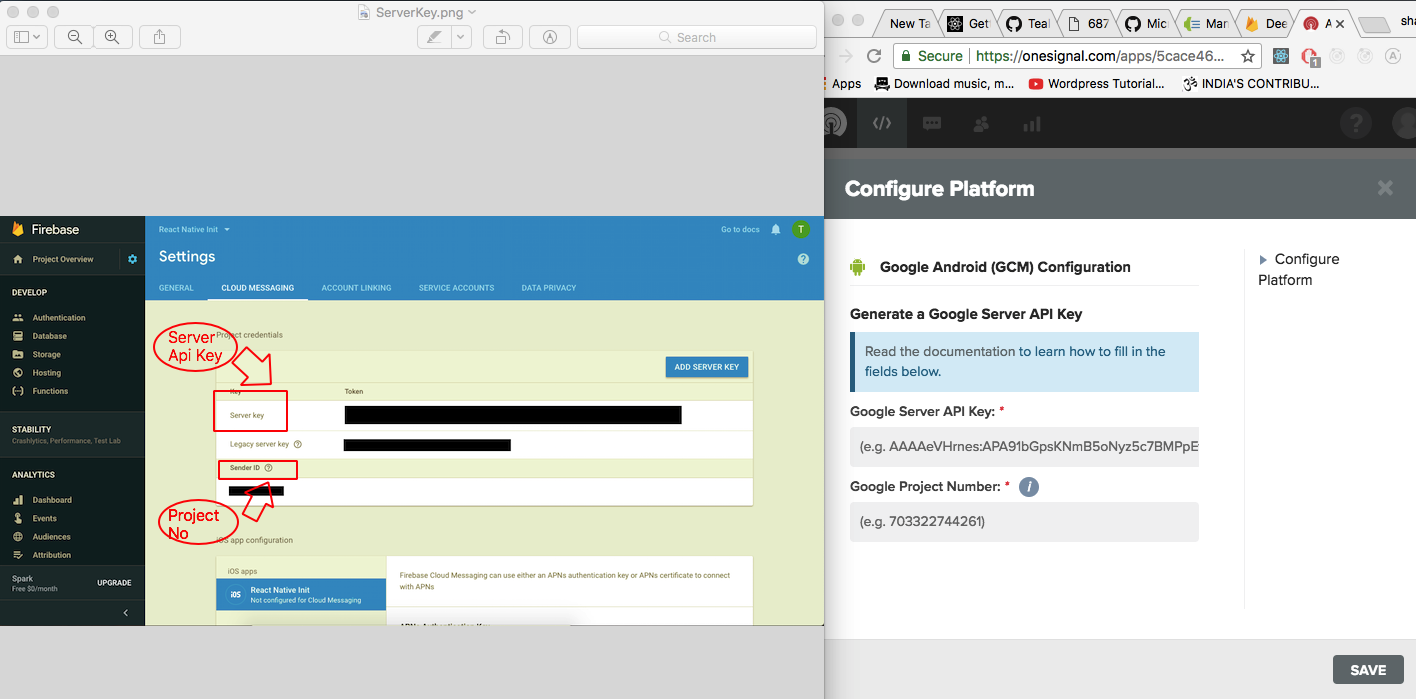This screenshot has height=699, width=1416.
Task: Select the highlight pen tool in Preview
Action: click(x=434, y=37)
